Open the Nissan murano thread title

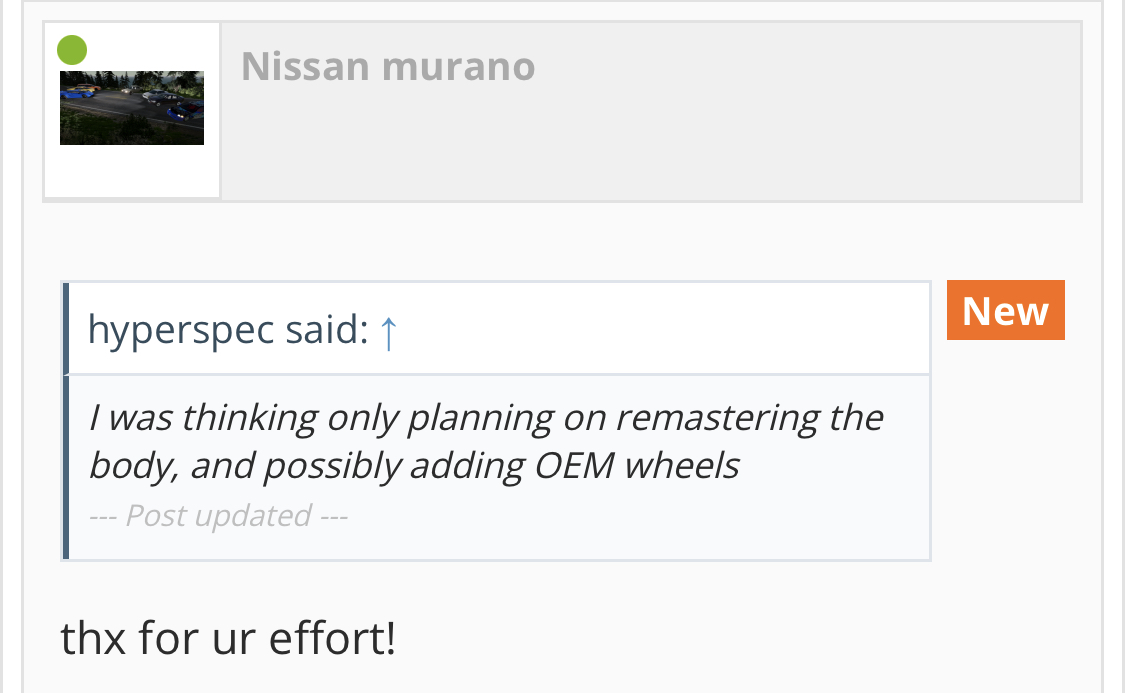tap(388, 67)
